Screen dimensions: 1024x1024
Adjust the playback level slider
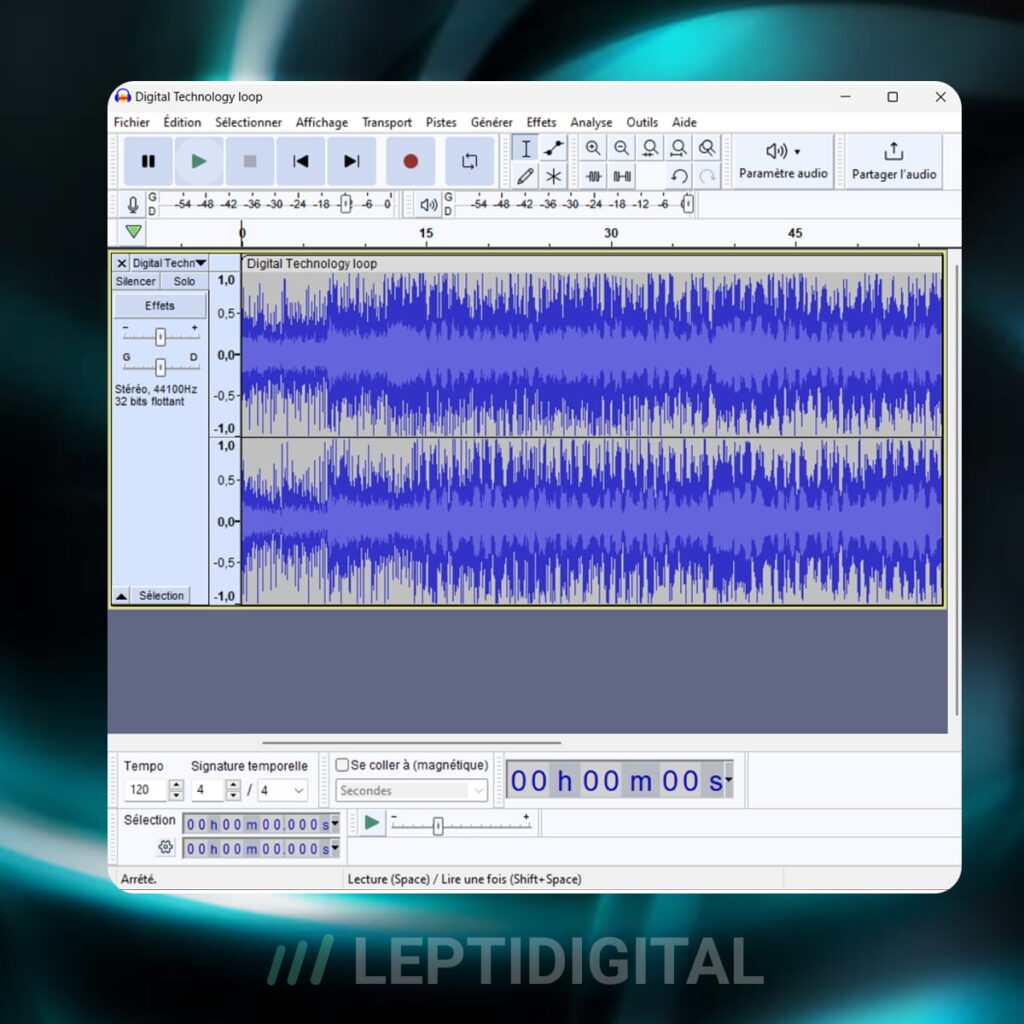click(688, 204)
